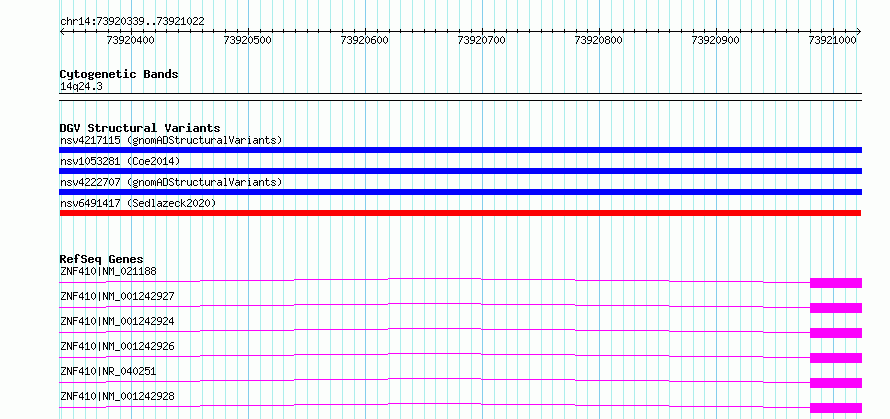Click the right arrow of the ruler

[858, 31]
